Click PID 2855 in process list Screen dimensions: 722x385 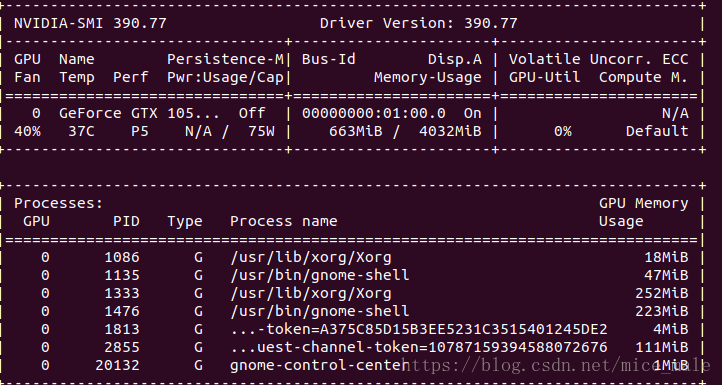pos(122,347)
